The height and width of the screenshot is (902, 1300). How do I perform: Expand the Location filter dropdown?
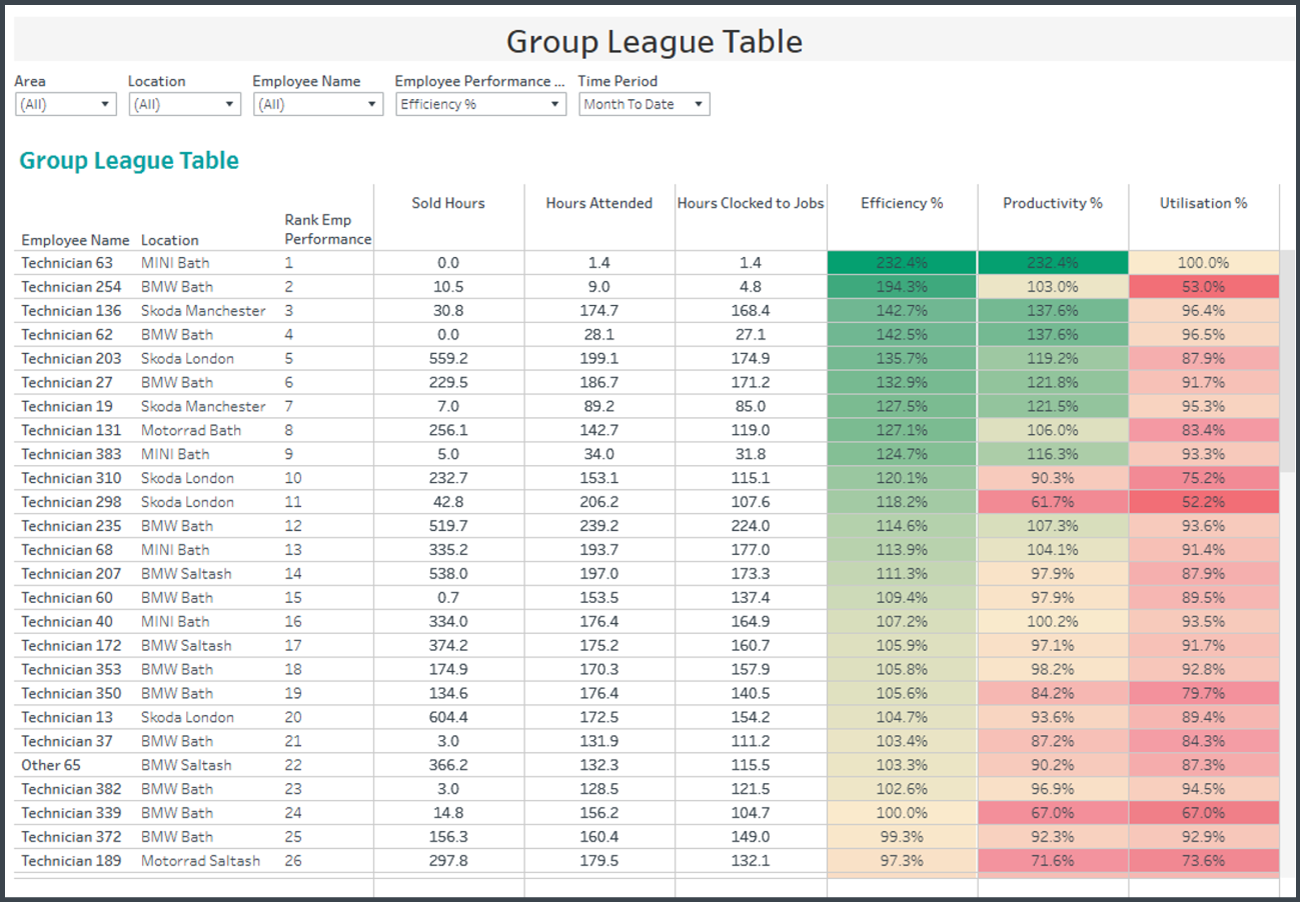tap(184, 104)
